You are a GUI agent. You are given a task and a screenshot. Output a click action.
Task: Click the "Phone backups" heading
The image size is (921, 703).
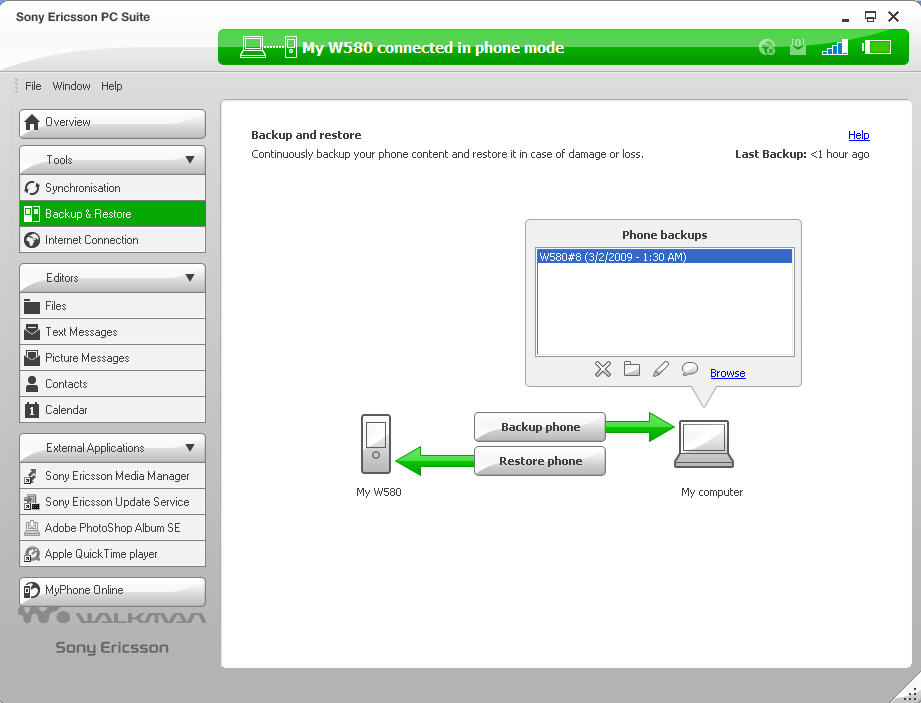tap(664, 235)
